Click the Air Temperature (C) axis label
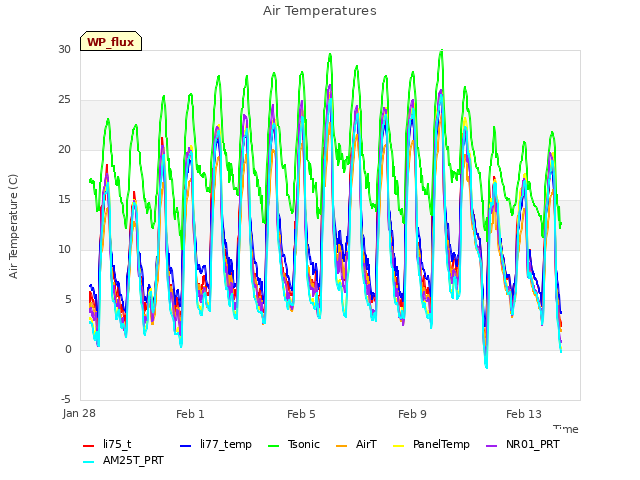640x480 pixels. click(13, 227)
